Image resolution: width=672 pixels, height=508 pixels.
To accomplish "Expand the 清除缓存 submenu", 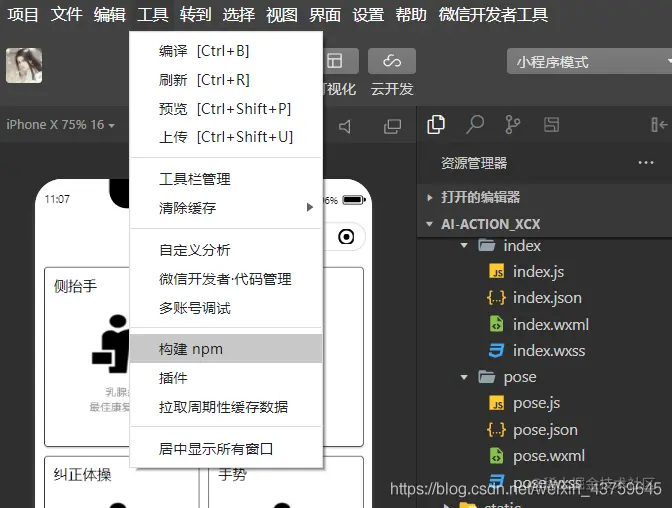I will (226, 208).
